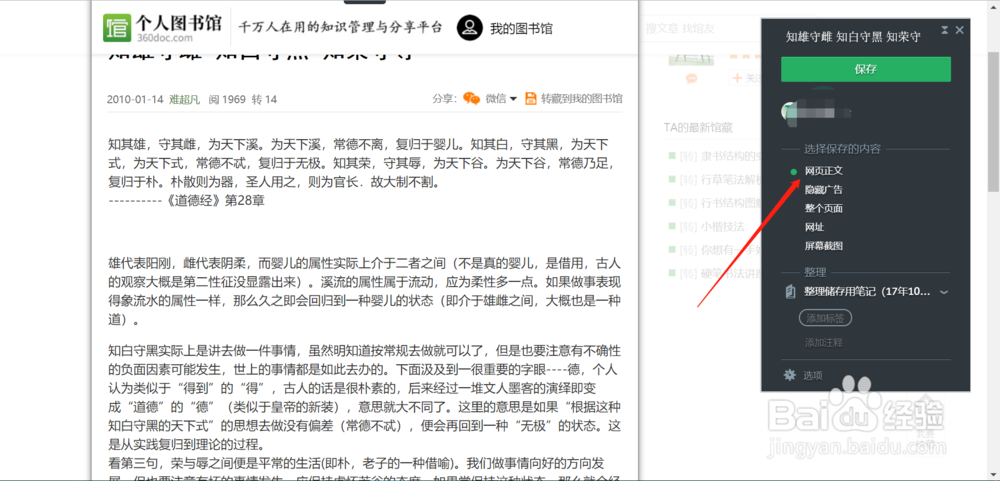Click the 添加标签 tag button

point(825,318)
